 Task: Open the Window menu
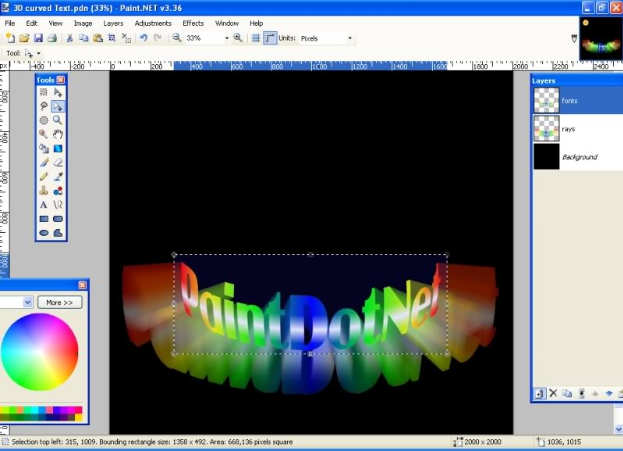click(x=227, y=23)
